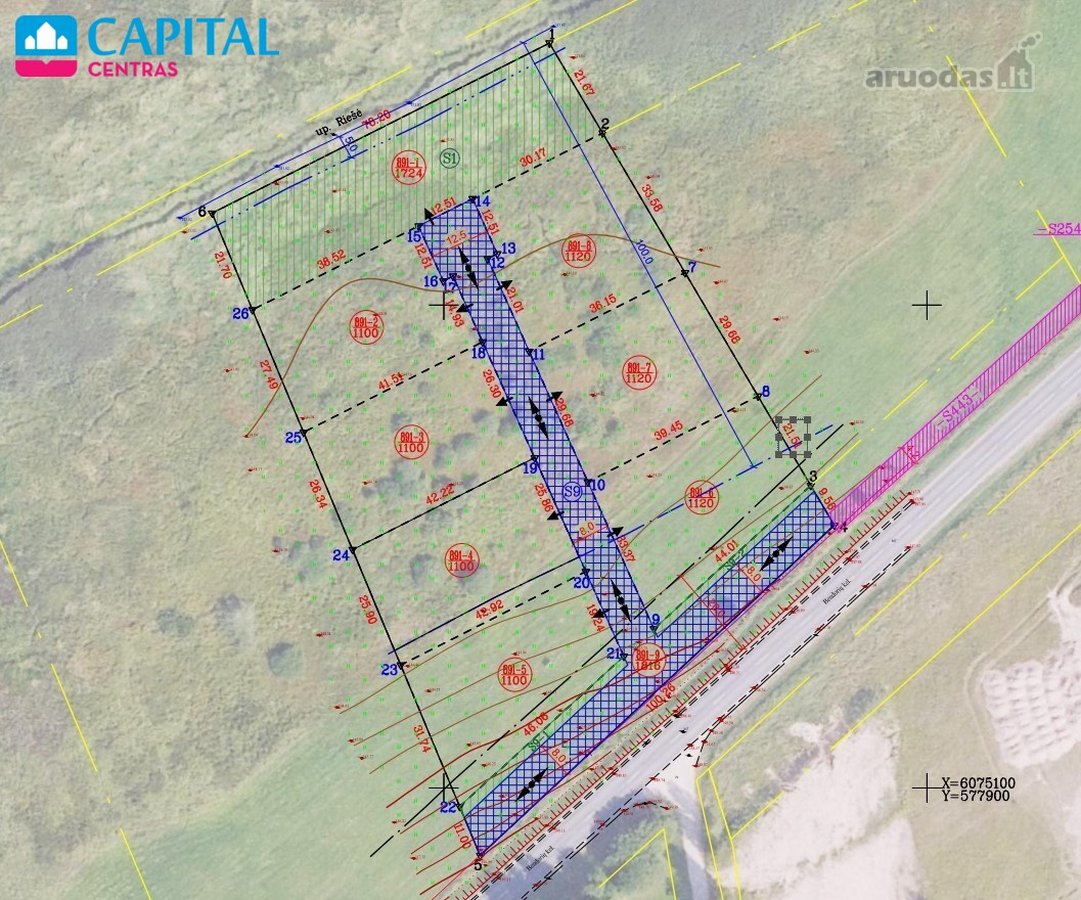Click plot label 891-1 with area 1724
The width and height of the screenshot is (1081, 900).
pos(408,168)
